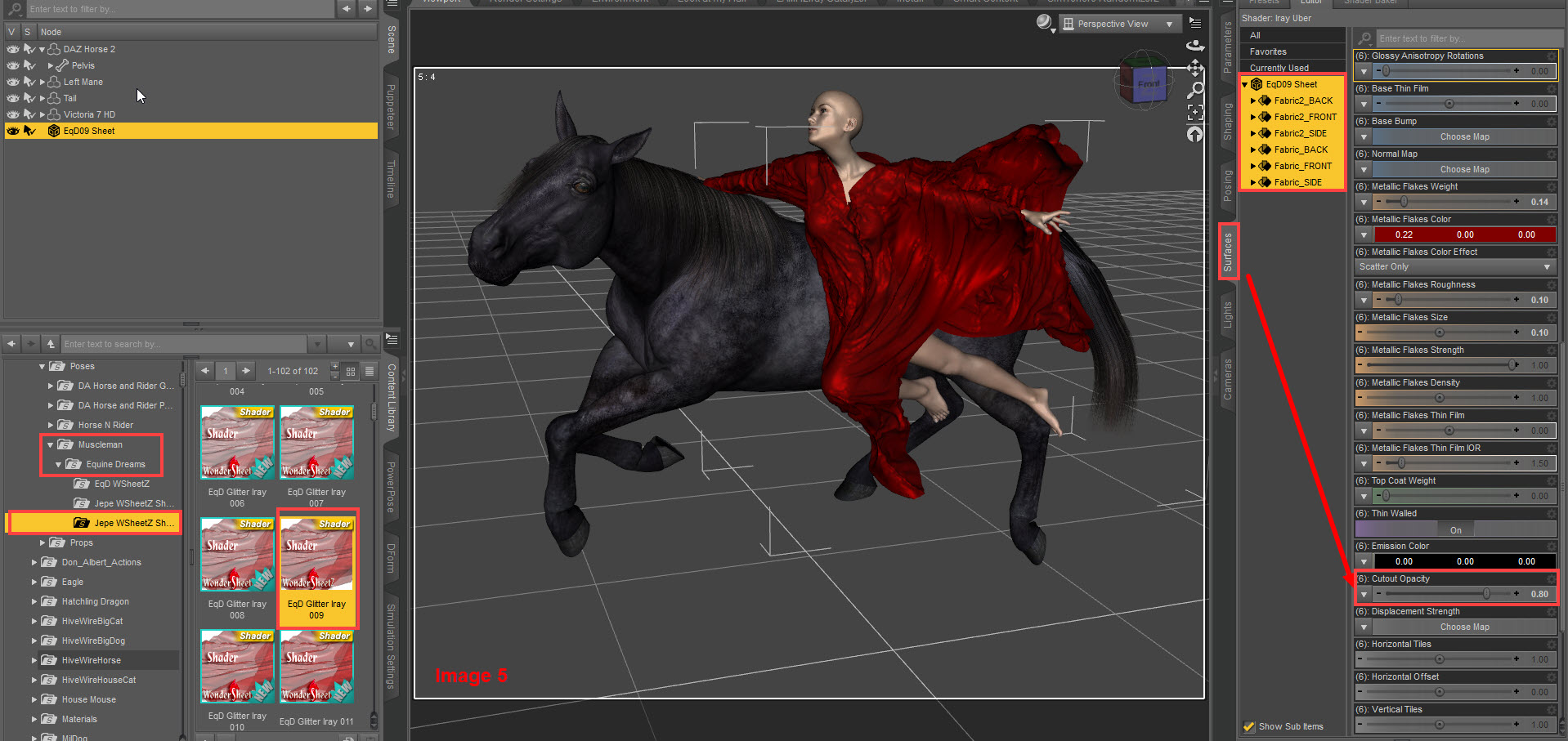Click the Cutout Opacity slider
Viewport: 1568px width, 741px height.
(1447, 594)
